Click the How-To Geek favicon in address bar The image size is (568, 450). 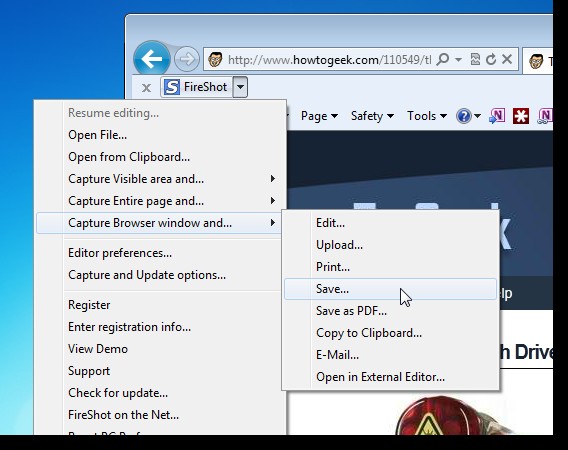point(215,59)
